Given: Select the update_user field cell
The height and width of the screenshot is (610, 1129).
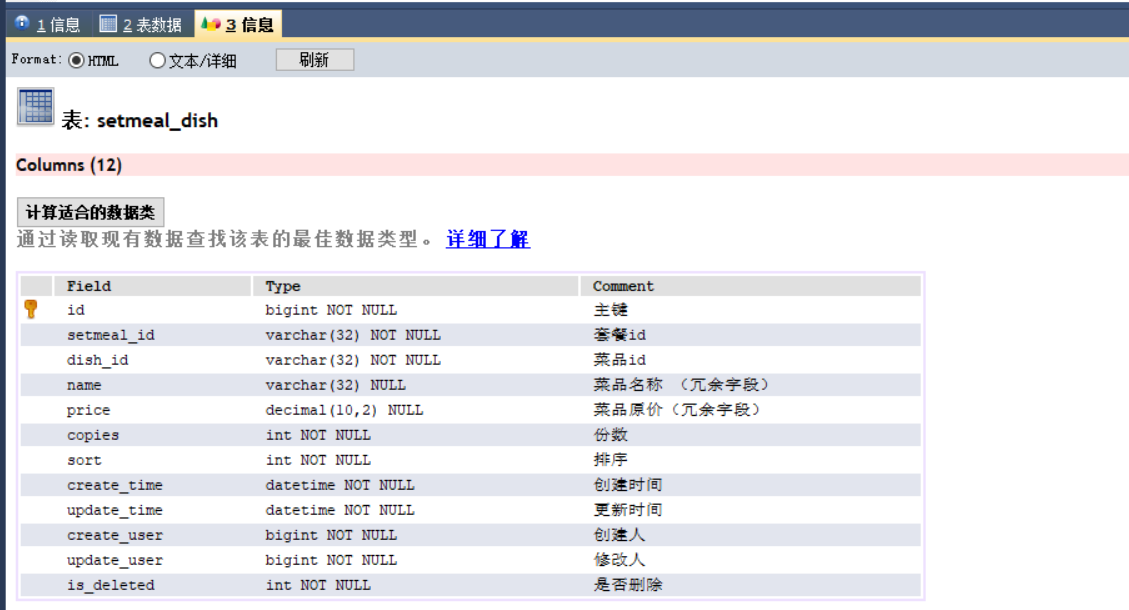Looking at the screenshot, I should click(153, 560).
